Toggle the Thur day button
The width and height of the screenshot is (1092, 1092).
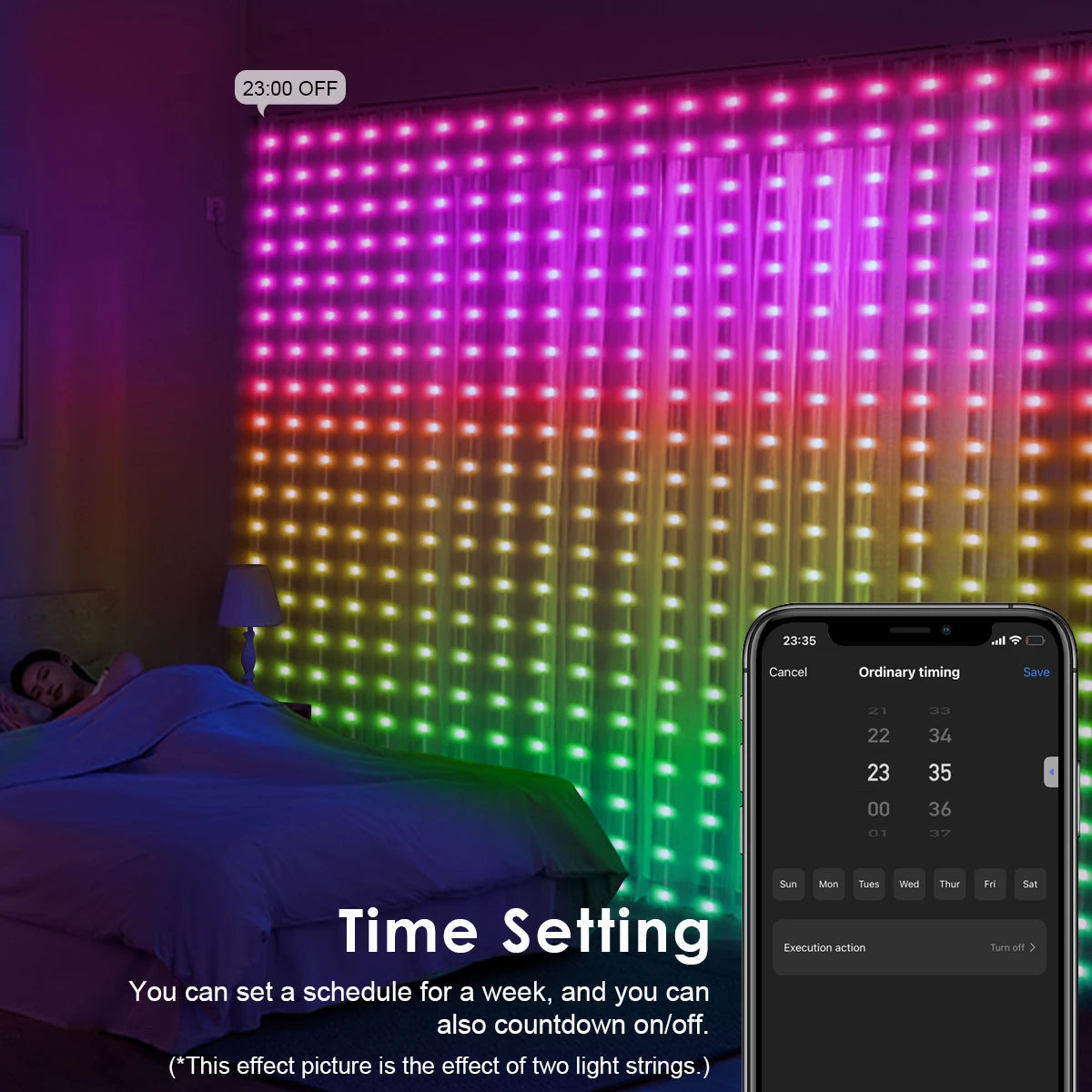pos(949,885)
